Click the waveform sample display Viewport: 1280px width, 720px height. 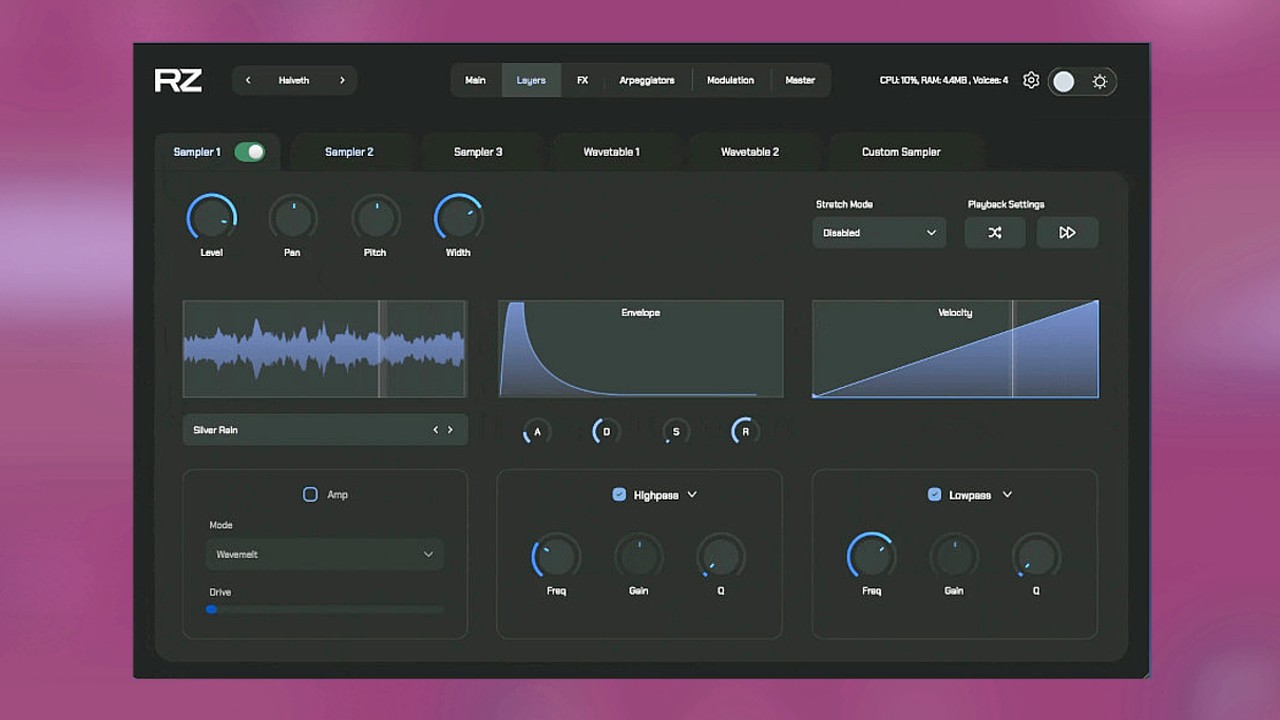[x=324, y=349]
